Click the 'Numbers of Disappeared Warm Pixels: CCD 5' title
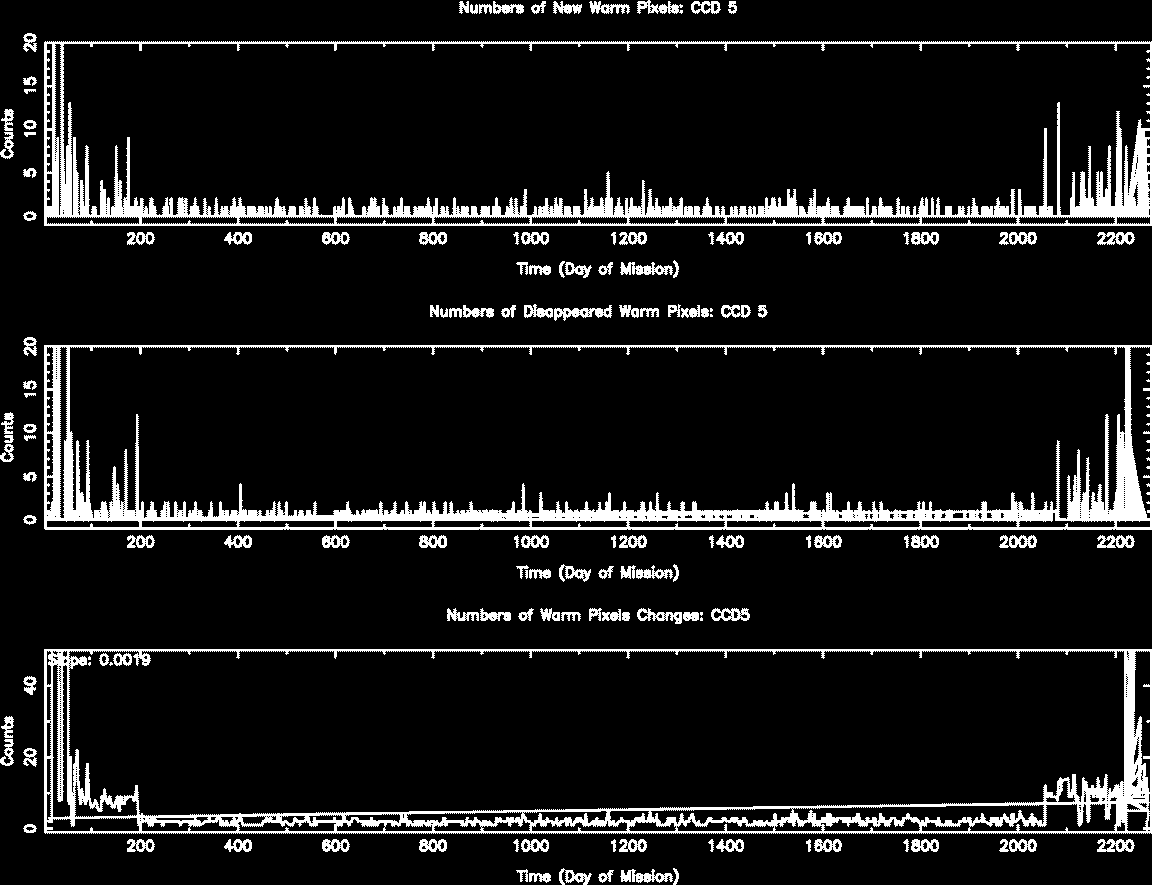The height and width of the screenshot is (885, 1152). 598,311
